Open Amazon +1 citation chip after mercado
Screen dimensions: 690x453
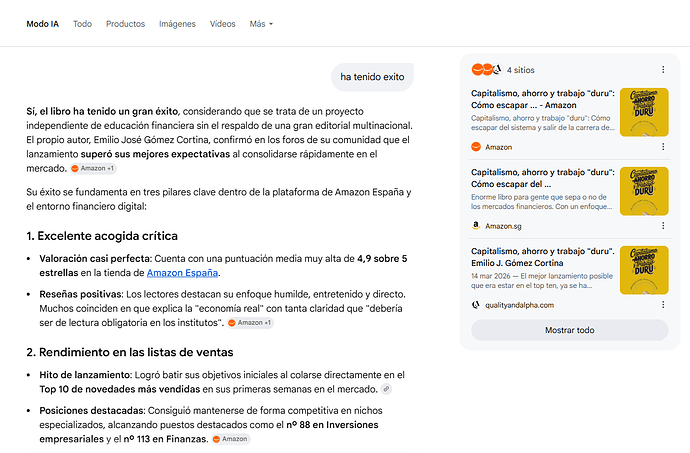coord(93,168)
